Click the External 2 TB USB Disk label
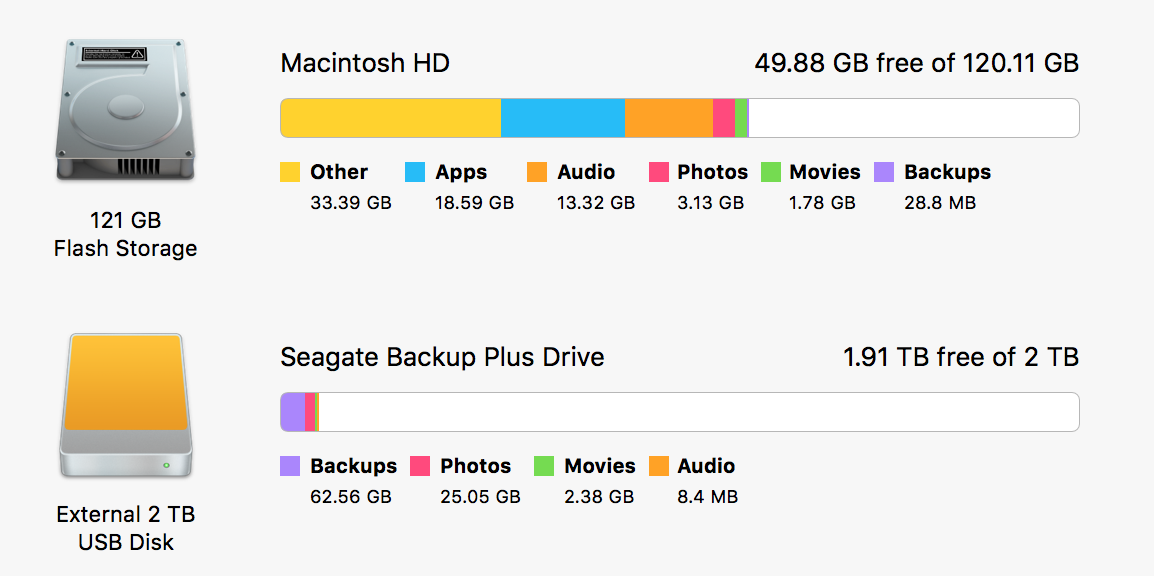 tap(124, 528)
